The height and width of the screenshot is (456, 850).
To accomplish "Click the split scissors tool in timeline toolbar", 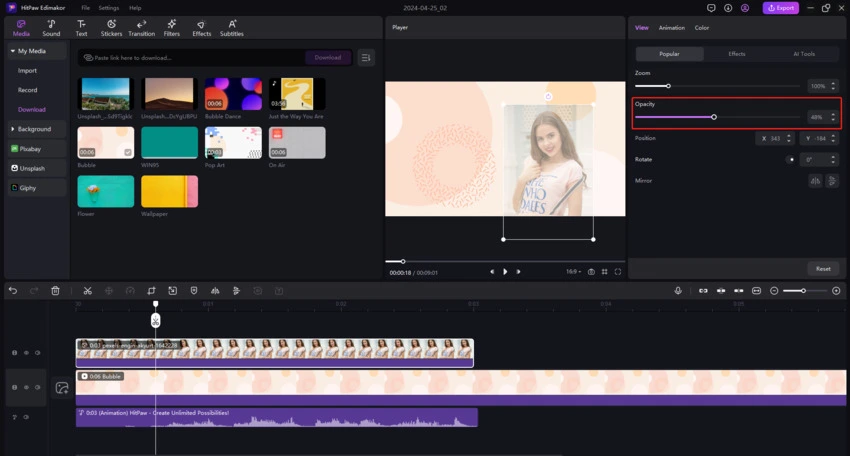I will [88, 290].
